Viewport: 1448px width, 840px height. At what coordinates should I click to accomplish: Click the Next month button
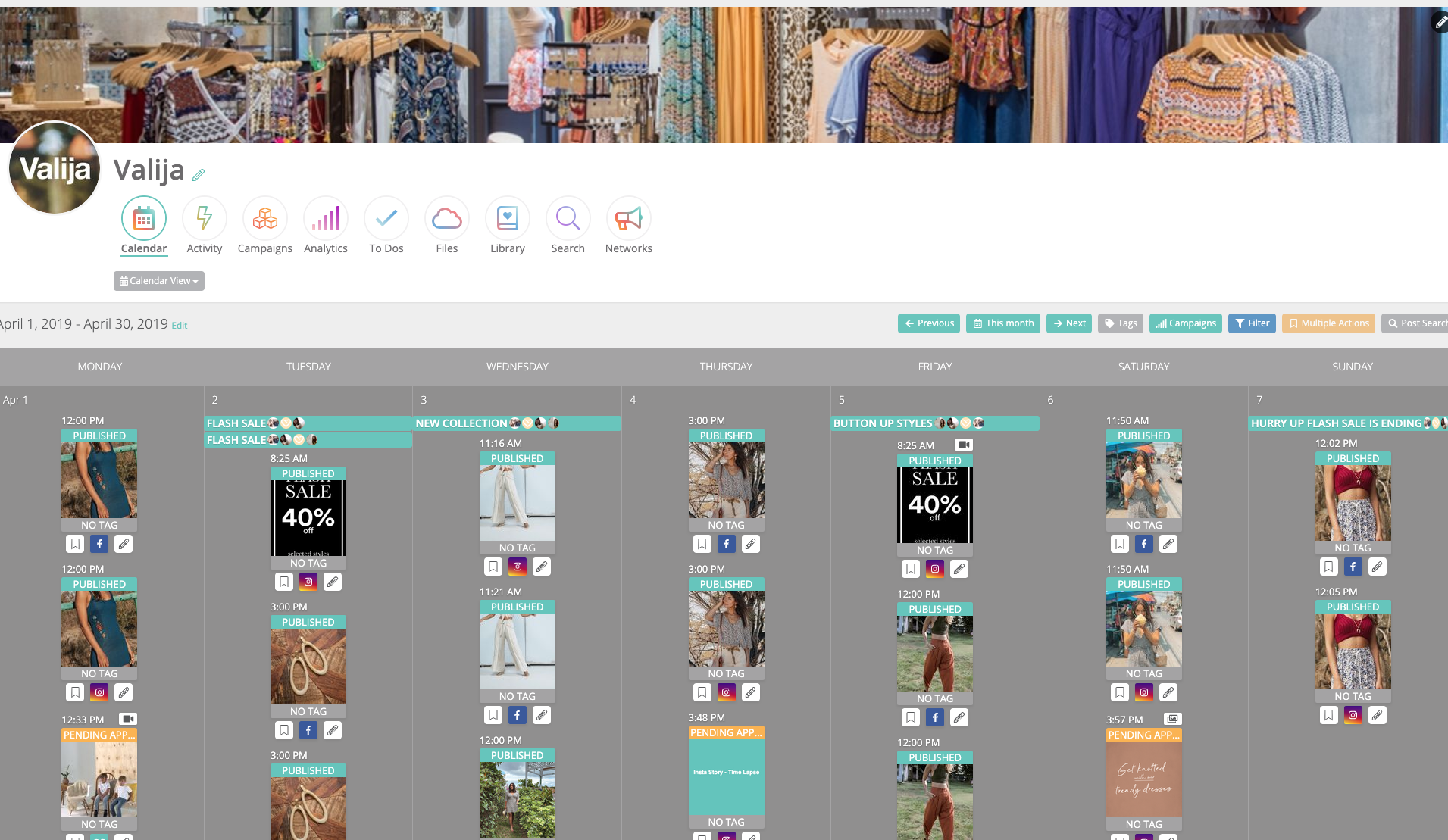1068,323
